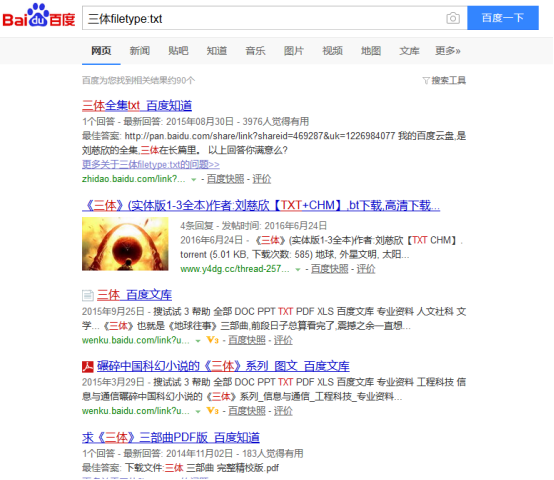The image size is (554, 480).
Task: Open 更多关于三体filetype:txt的问题 link
Action: pos(151,165)
